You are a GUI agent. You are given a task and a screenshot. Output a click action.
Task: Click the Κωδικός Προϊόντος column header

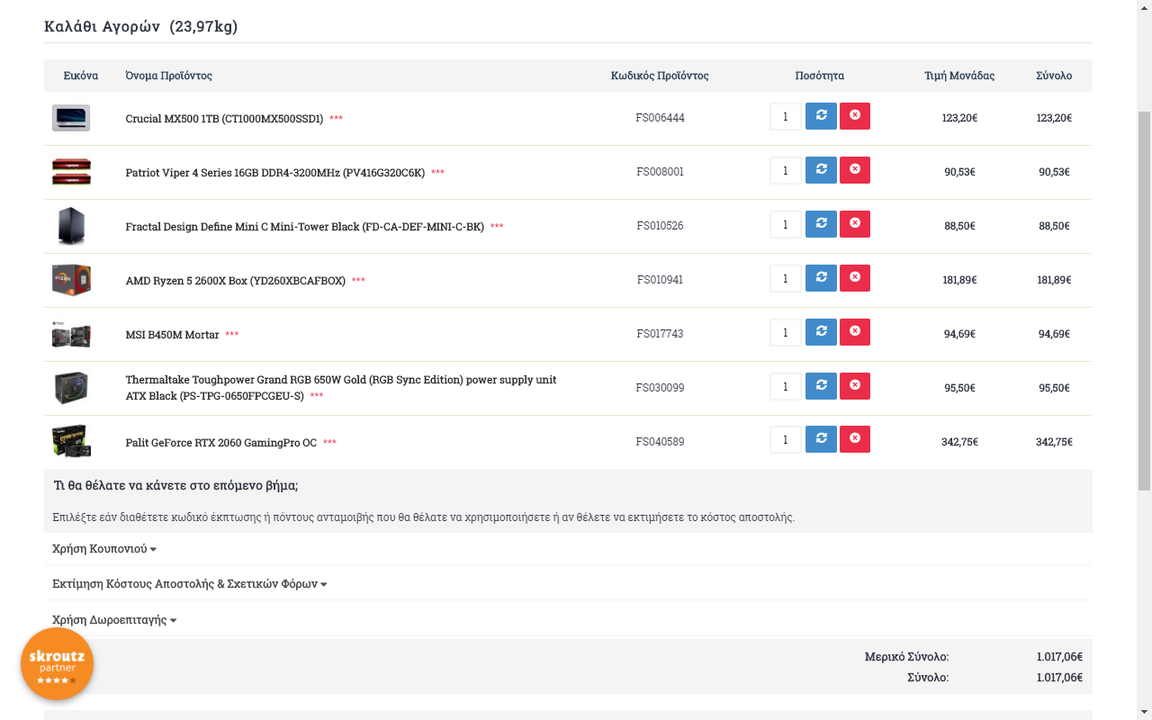(x=660, y=76)
